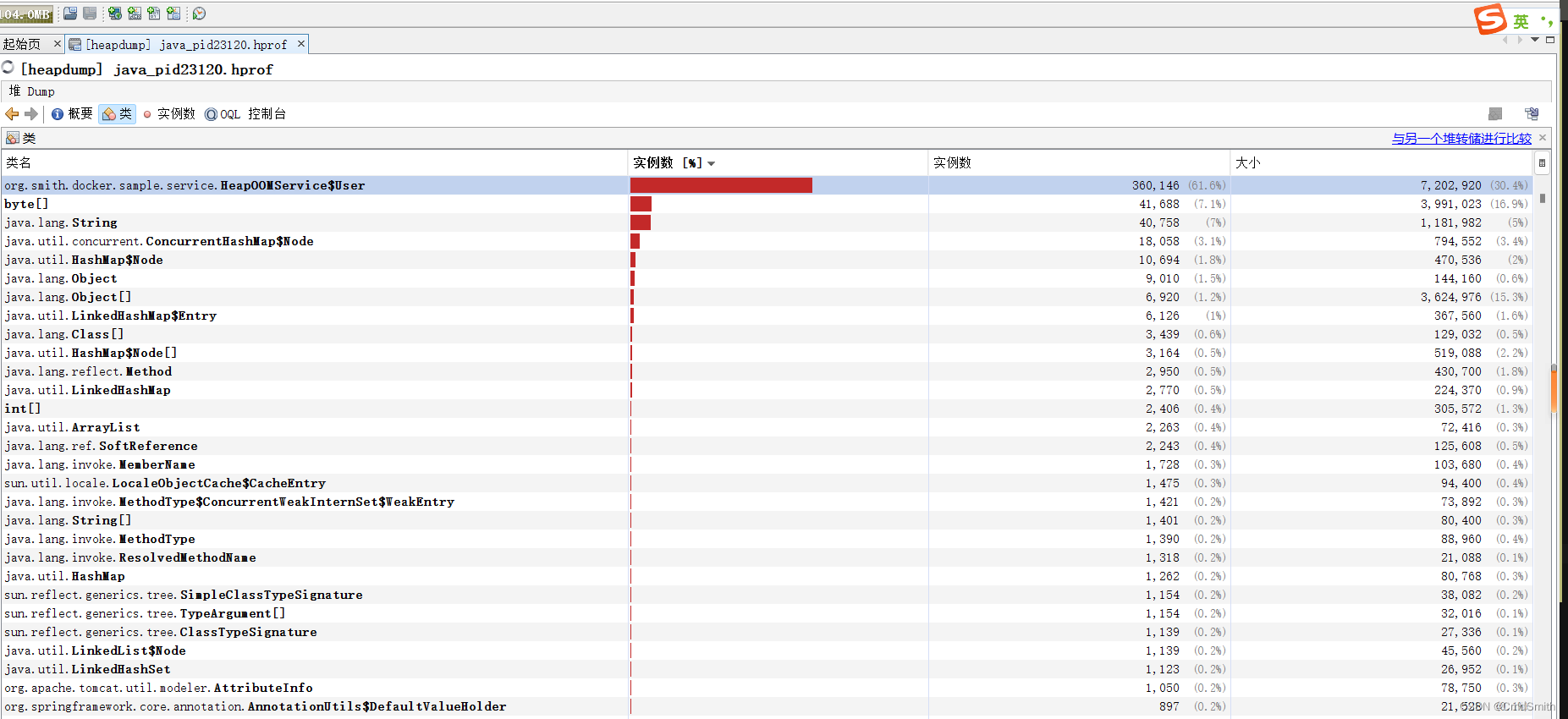The height and width of the screenshot is (719, 1568).
Task: Click the red percentage bar for byte[]
Action: point(641,204)
